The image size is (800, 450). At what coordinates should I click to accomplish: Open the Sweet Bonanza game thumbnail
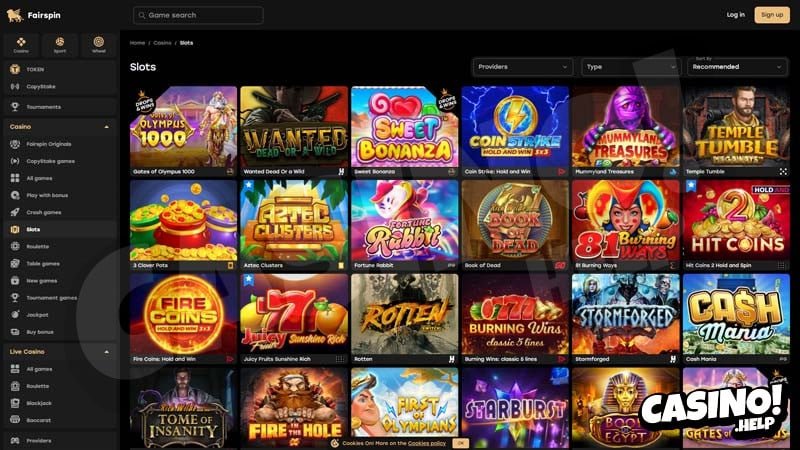point(405,131)
